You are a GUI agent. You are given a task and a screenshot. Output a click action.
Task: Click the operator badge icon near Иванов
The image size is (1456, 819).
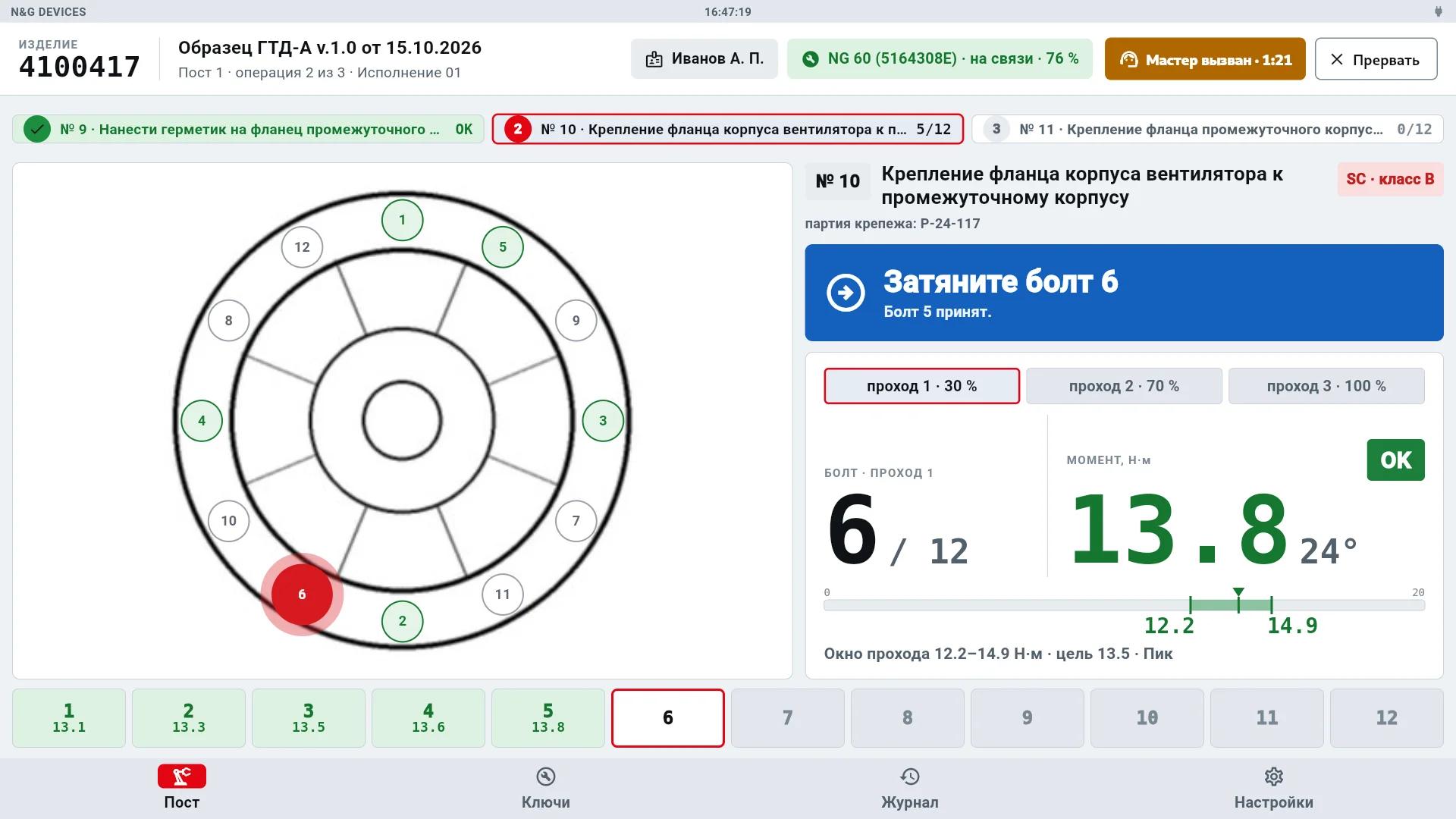pyautogui.click(x=654, y=59)
